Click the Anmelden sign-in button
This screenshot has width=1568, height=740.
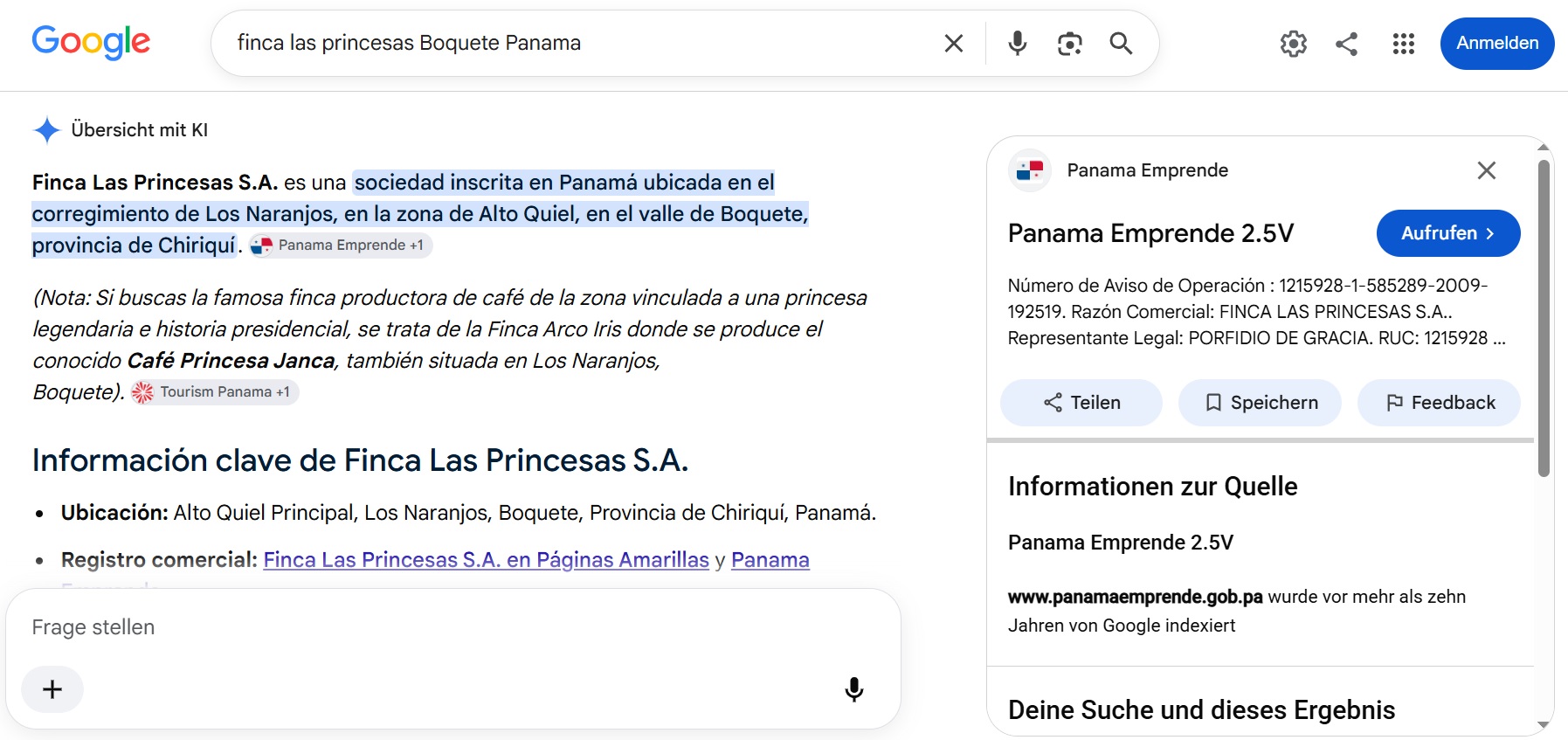1496,43
